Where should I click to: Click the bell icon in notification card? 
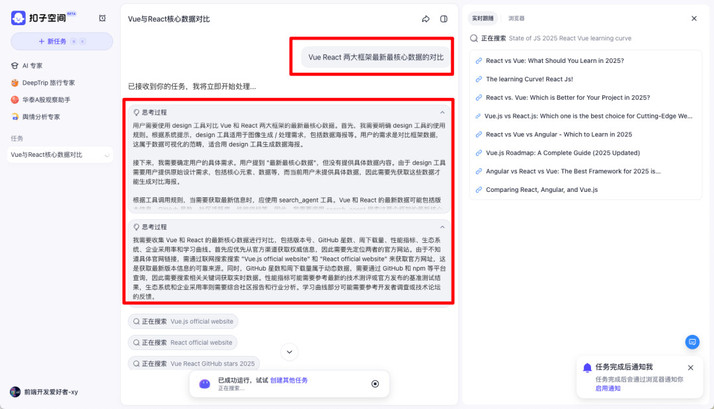587,368
